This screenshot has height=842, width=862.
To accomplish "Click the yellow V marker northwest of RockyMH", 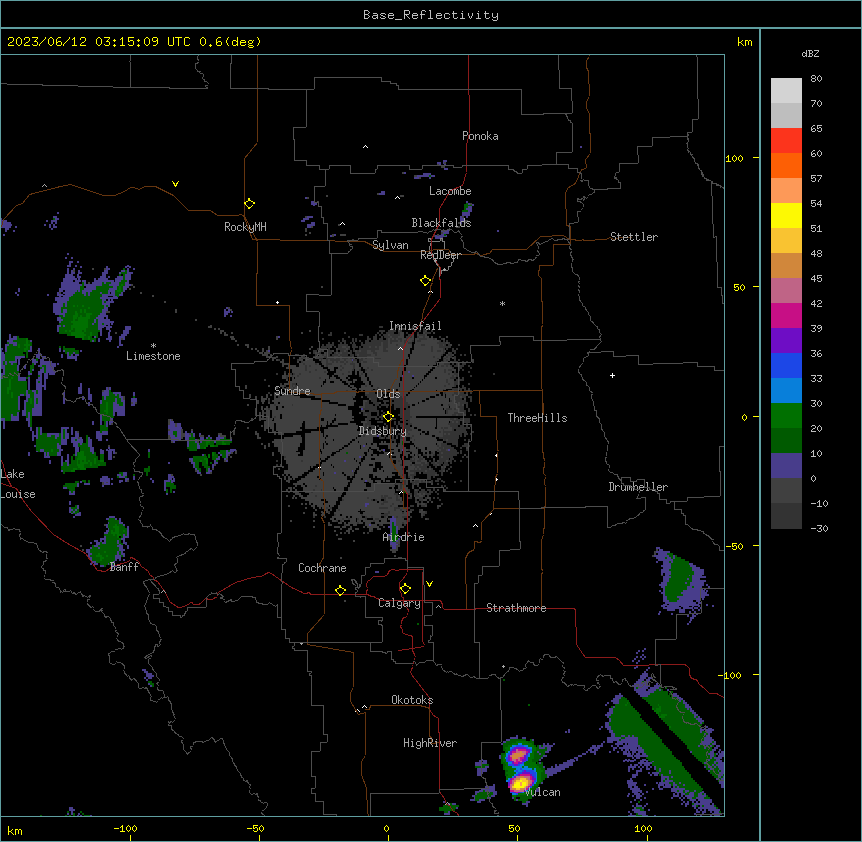I will (x=175, y=184).
